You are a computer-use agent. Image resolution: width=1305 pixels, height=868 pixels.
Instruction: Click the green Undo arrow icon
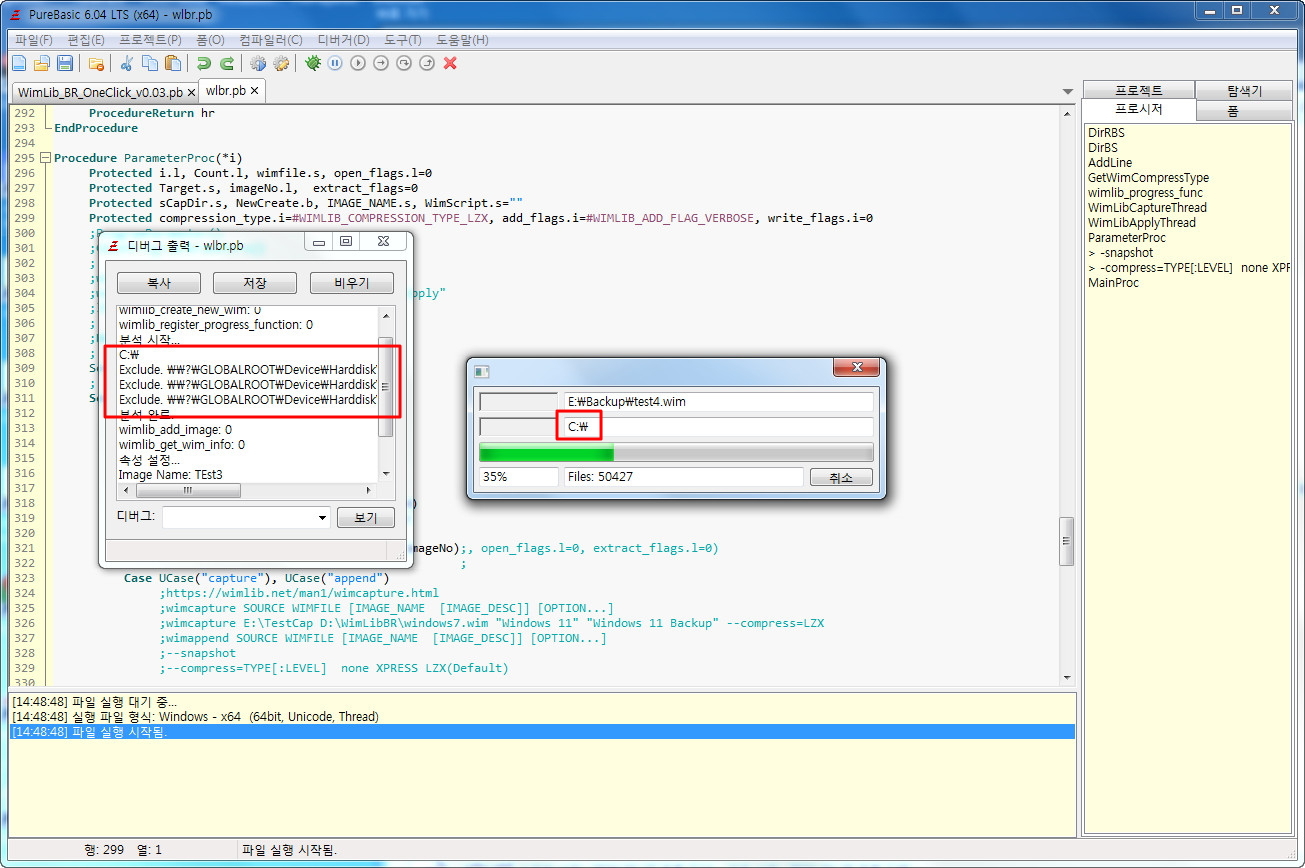tap(204, 63)
